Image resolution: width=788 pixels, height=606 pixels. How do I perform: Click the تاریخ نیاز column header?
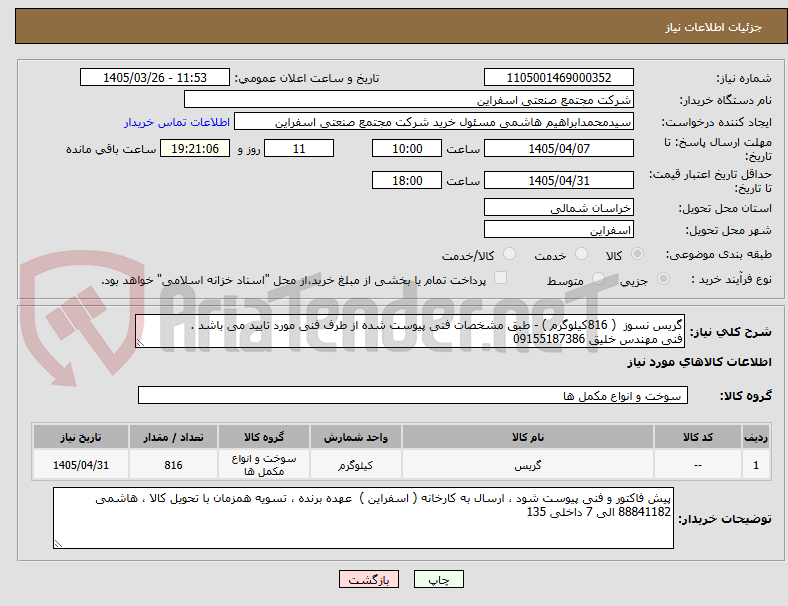[x=81, y=437]
